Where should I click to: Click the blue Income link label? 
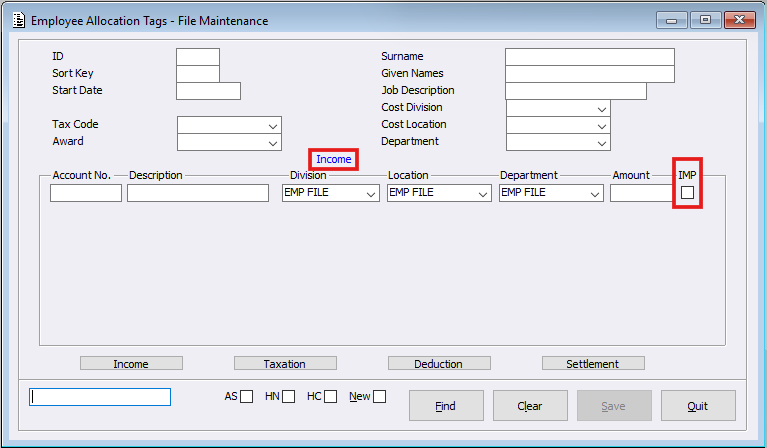pos(334,160)
